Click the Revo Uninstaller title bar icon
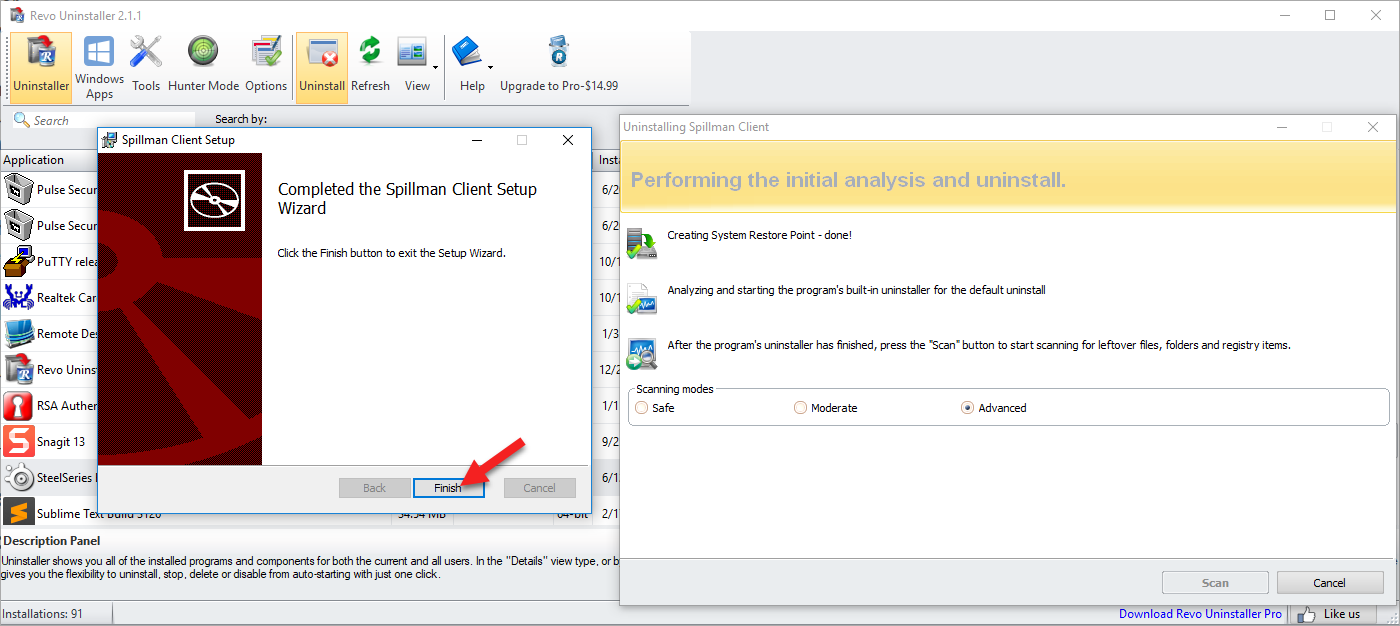1400x626 pixels. point(17,14)
